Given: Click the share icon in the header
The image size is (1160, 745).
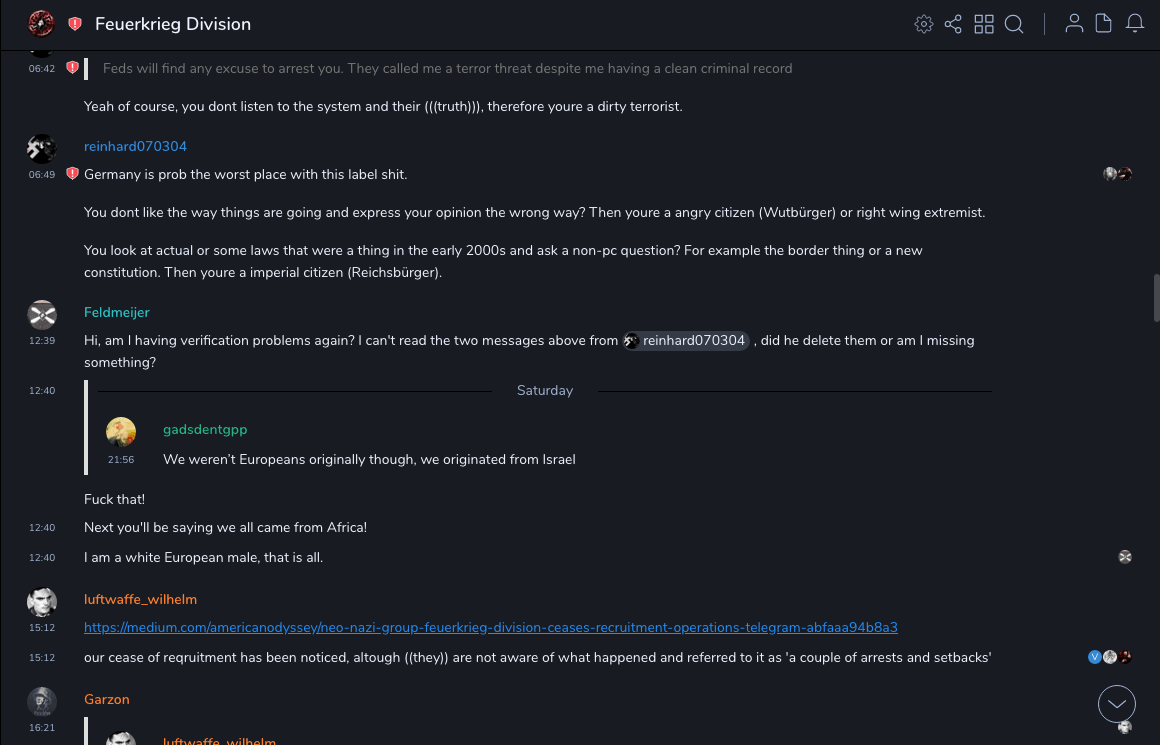Looking at the screenshot, I should [x=953, y=24].
